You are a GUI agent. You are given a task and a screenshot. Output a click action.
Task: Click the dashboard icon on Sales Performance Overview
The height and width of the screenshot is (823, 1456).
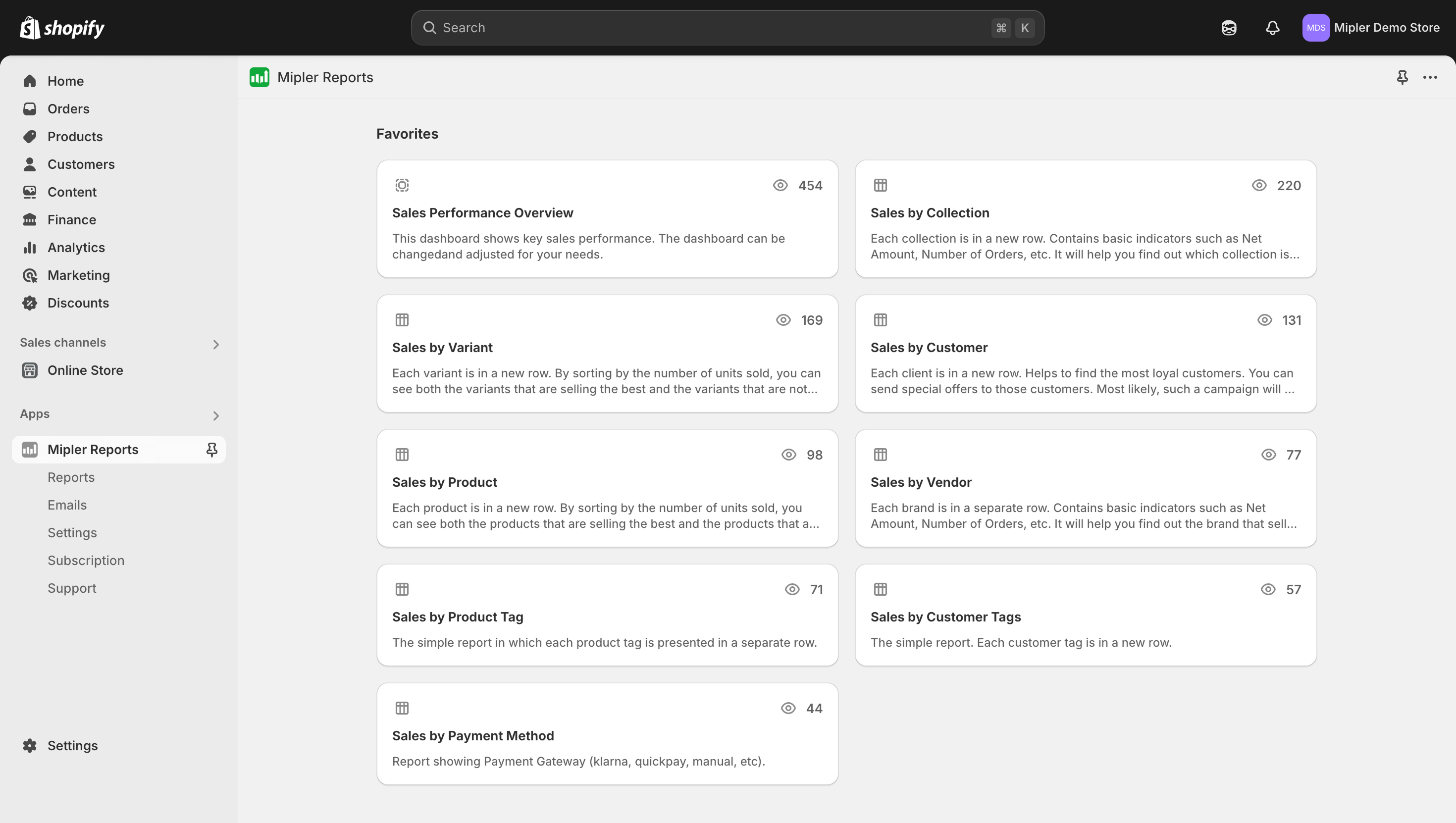[402, 185]
